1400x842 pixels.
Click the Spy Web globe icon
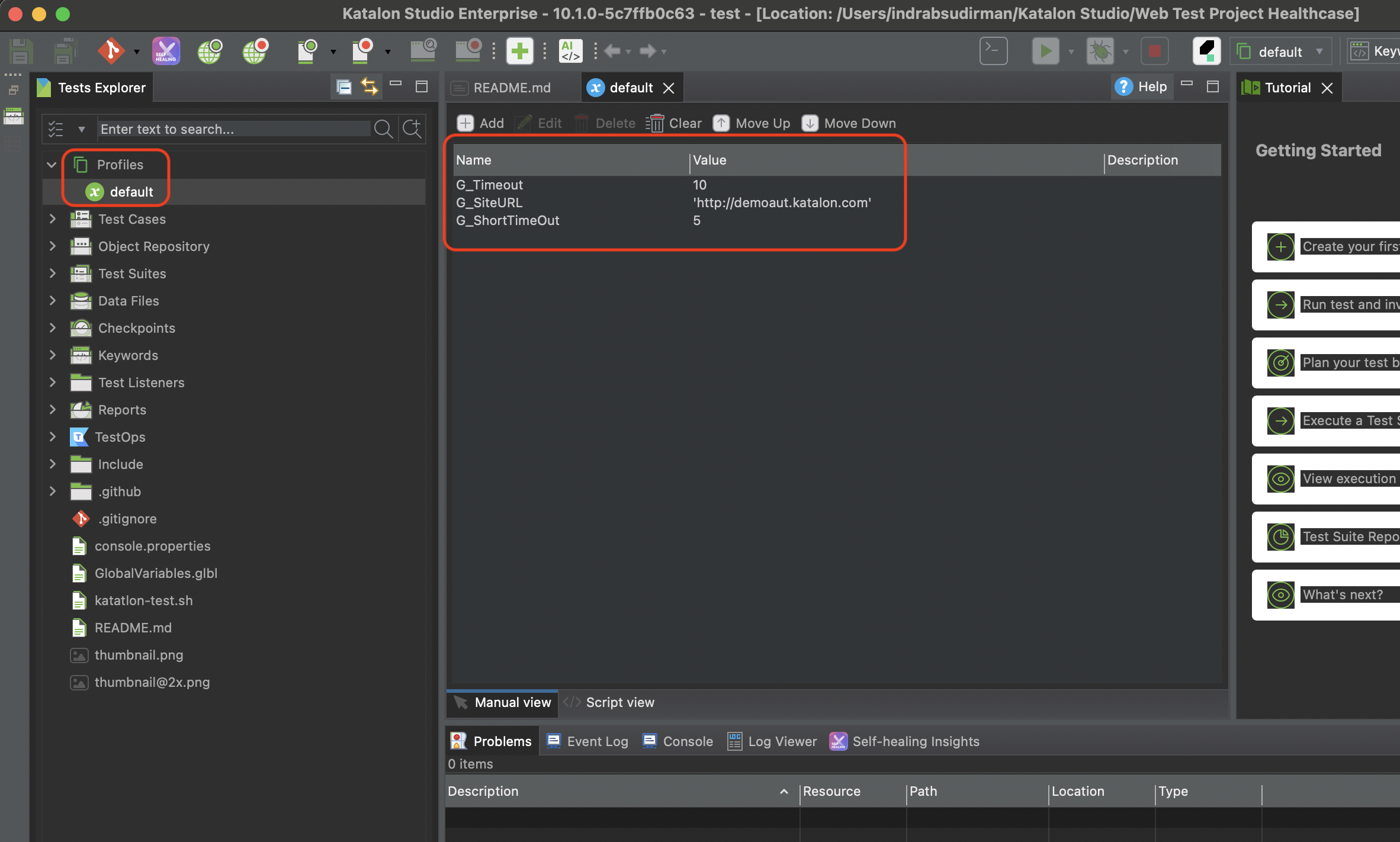(210, 52)
